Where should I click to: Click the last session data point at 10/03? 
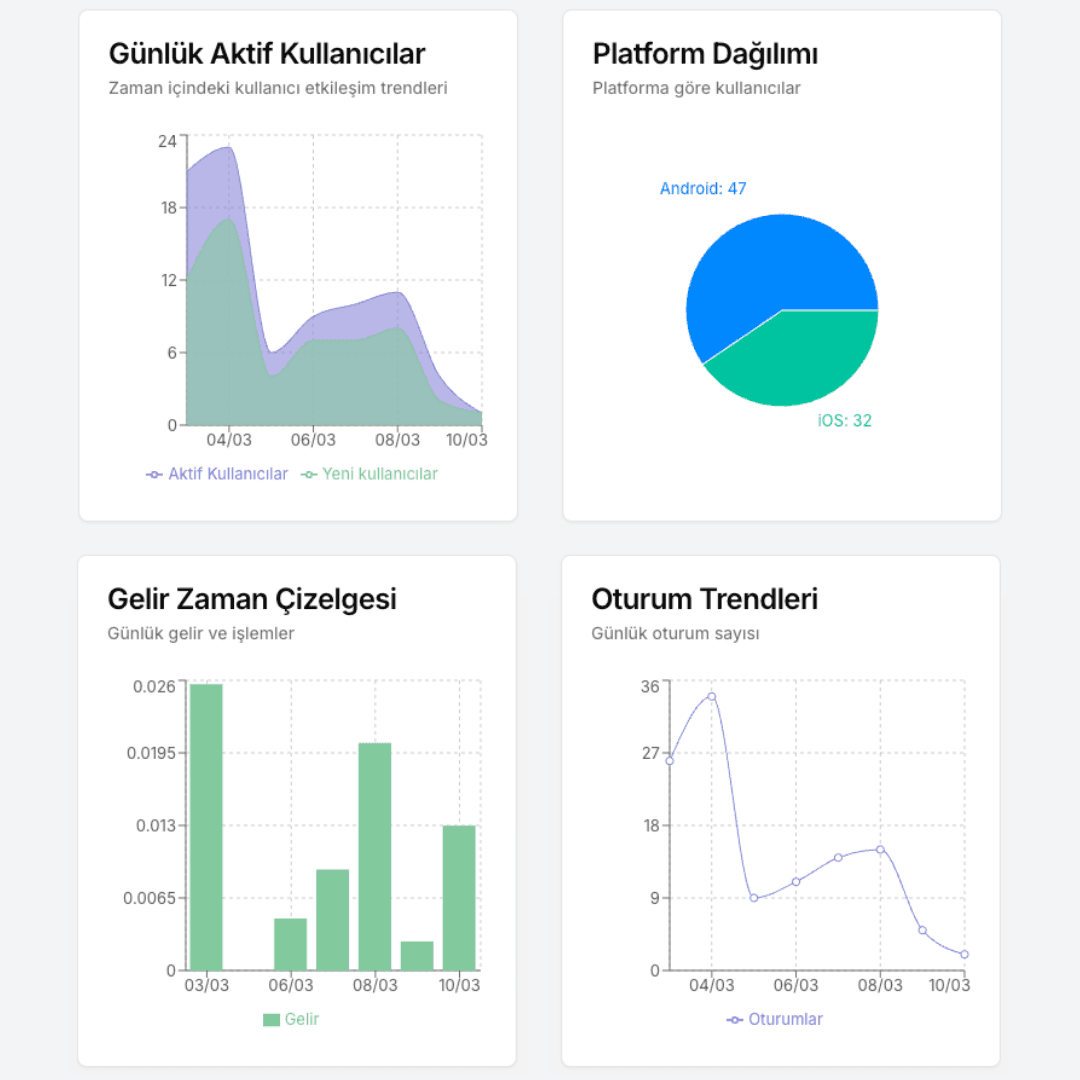coord(964,954)
